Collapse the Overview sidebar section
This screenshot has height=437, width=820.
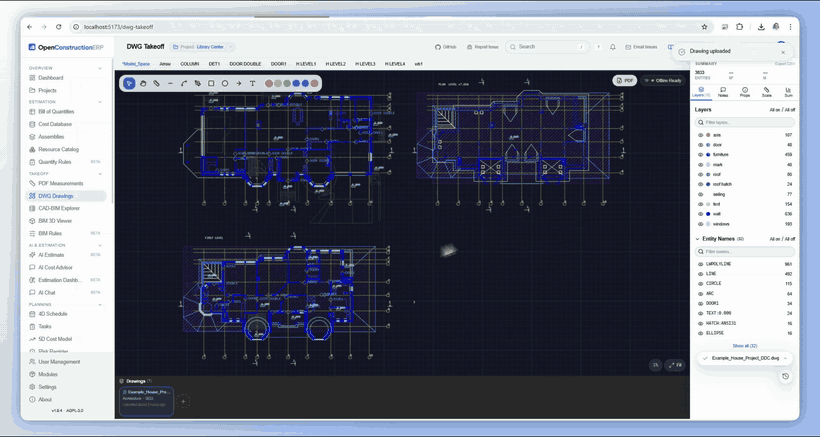pos(100,68)
